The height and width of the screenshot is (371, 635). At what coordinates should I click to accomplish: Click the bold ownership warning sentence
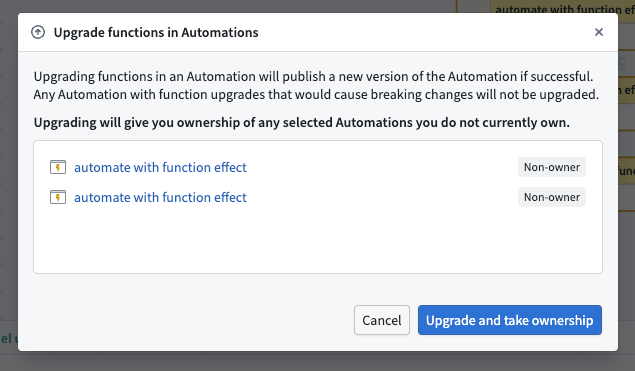301,122
